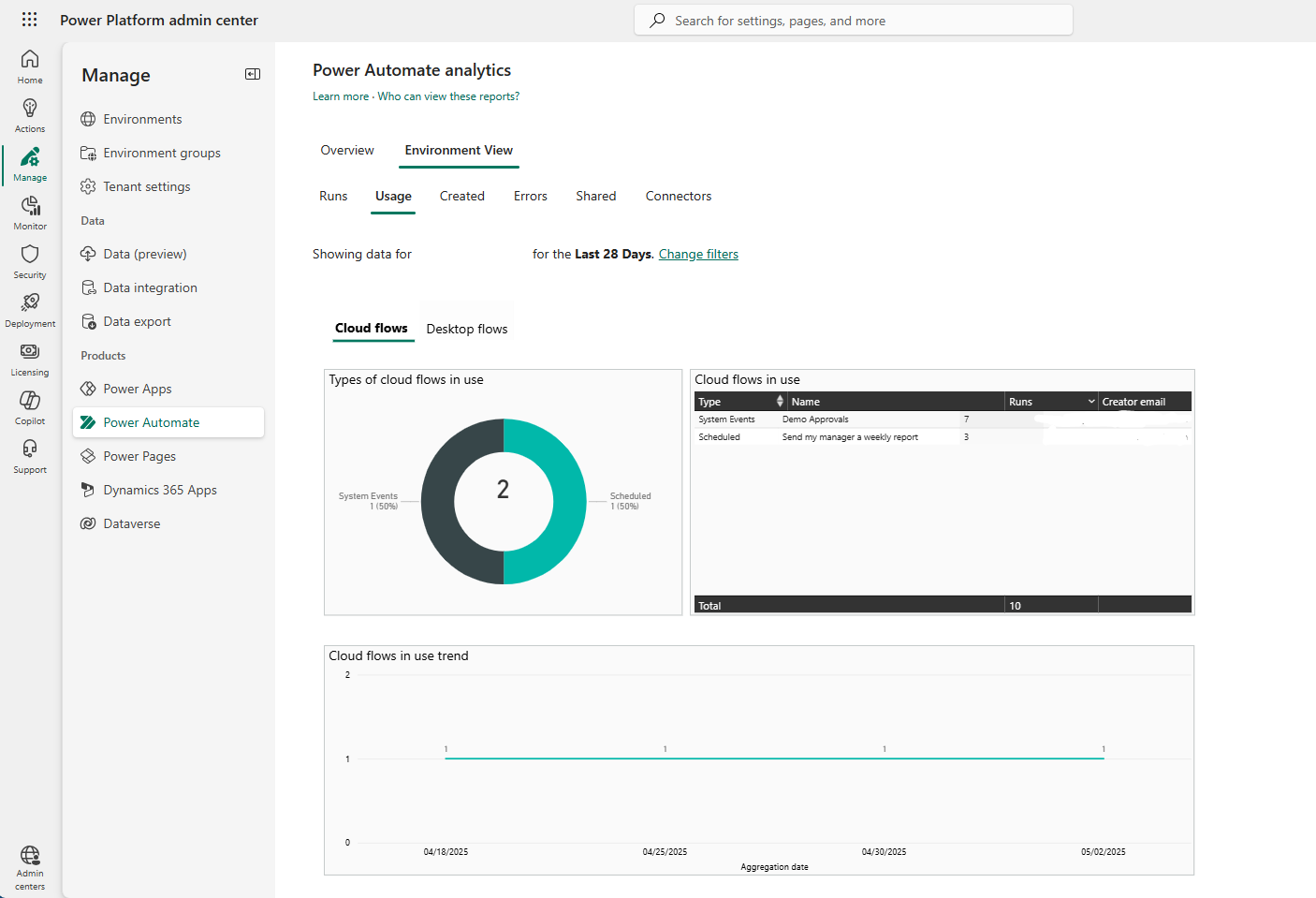This screenshot has height=898, width=1316.
Task: Open Actions in left rail
Action: 30,115
